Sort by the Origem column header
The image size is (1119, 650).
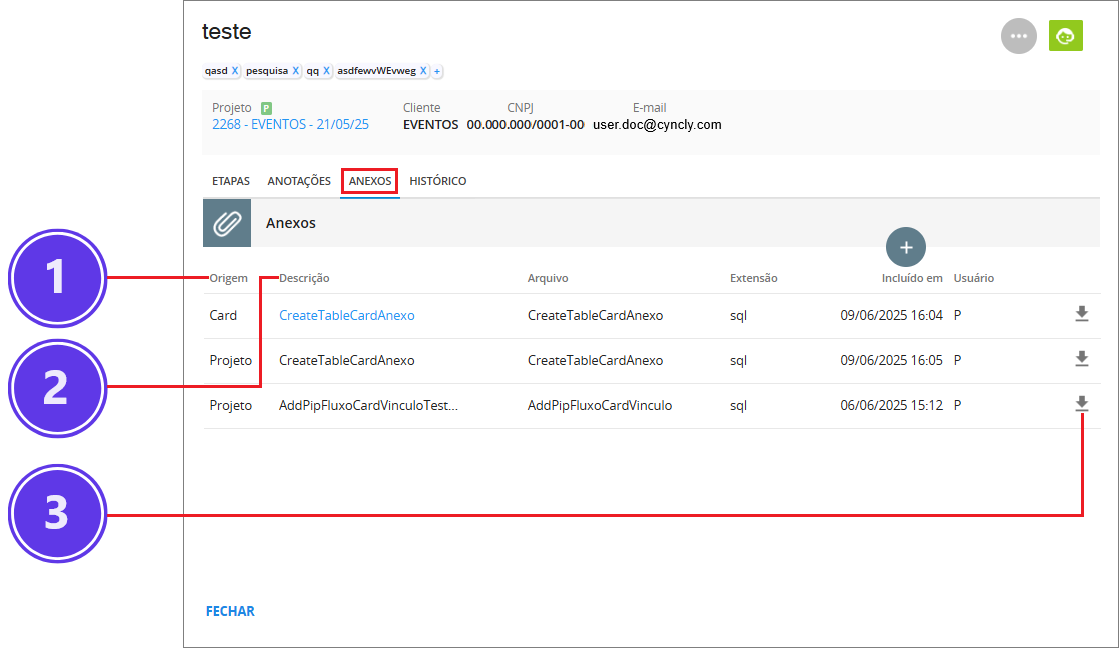[228, 278]
